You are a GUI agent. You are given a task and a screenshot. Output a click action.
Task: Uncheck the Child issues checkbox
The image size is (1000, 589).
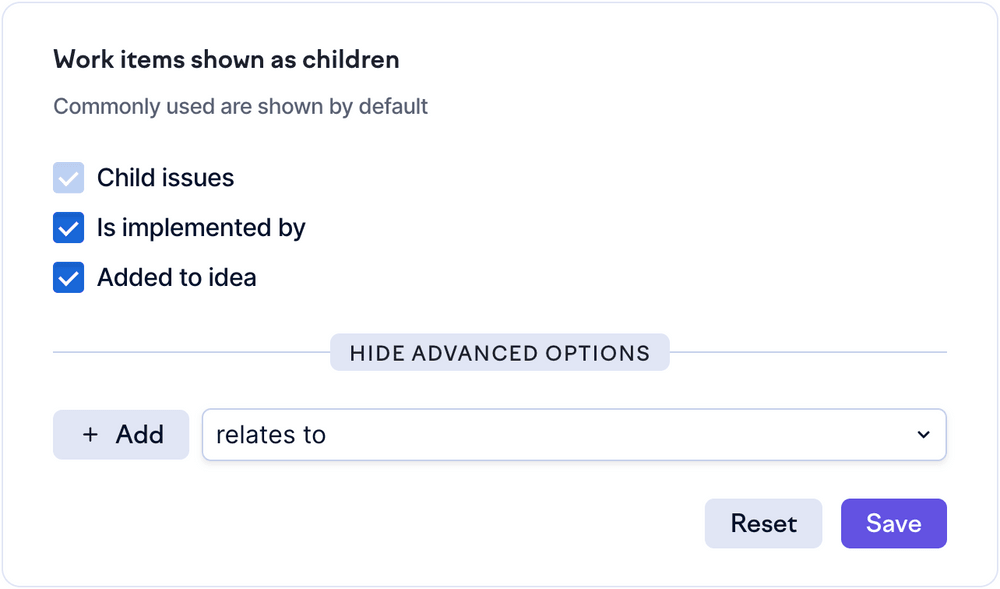click(x=68, y=179)
